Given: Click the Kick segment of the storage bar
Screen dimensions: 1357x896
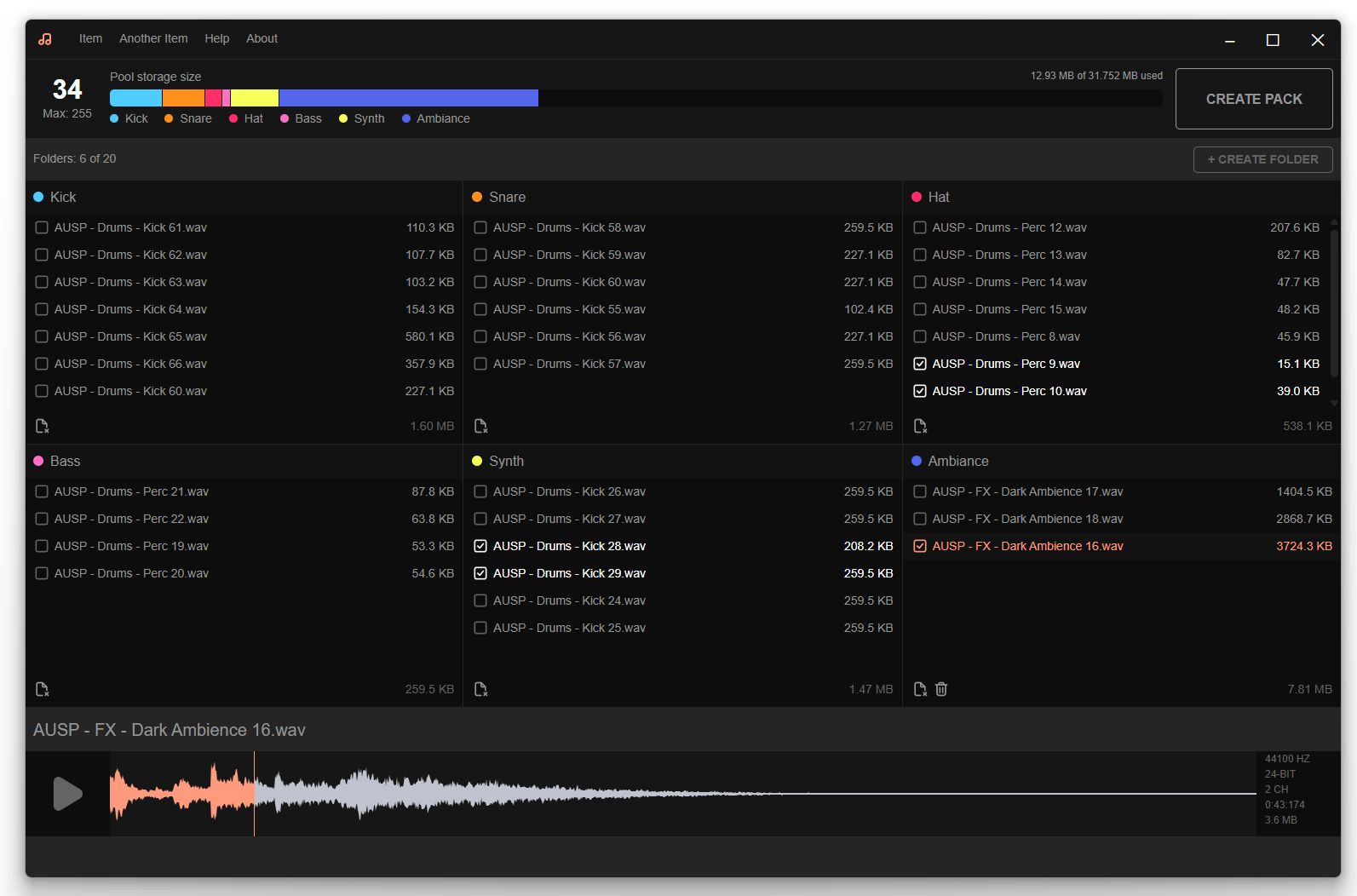Looking at the screenshot, I should pyautogui.click(x=135, y=98).
